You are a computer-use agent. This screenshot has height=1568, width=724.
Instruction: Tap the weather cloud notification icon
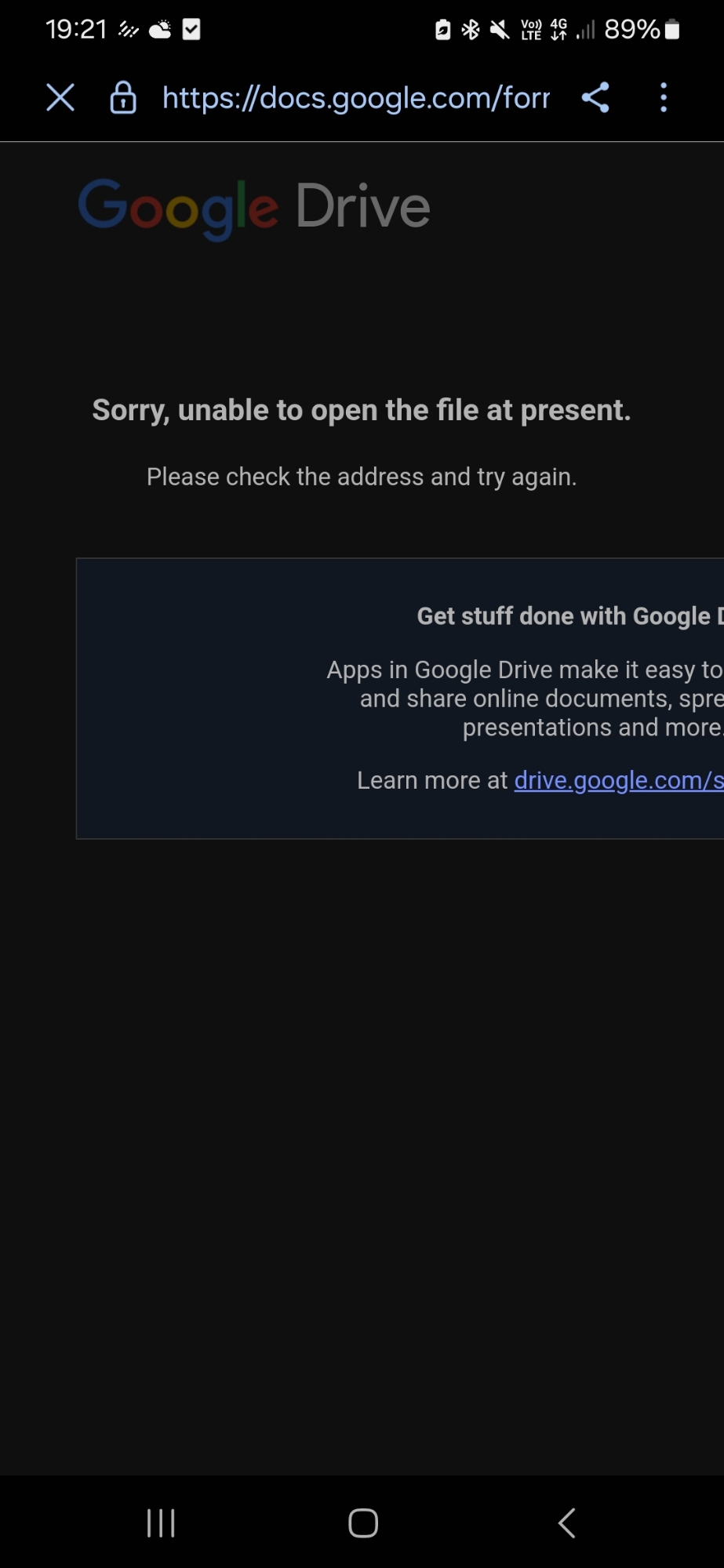pos(160,30)
